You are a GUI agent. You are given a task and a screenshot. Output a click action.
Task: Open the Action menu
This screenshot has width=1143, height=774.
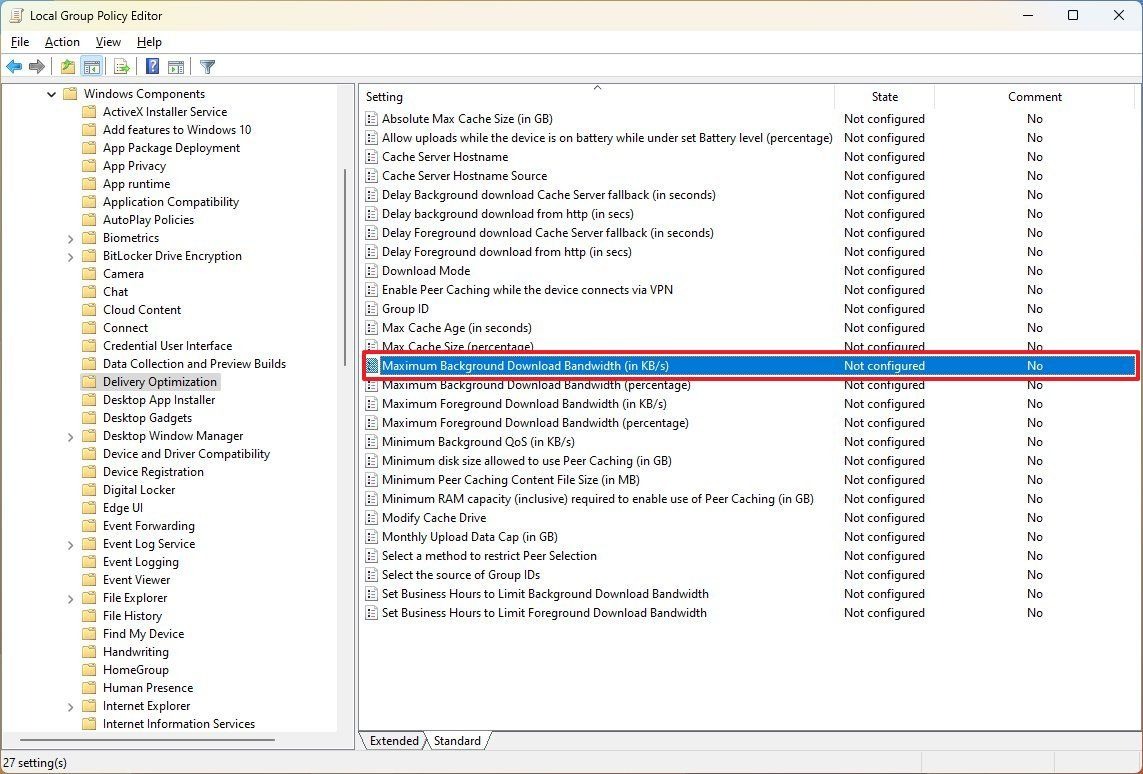62,42
